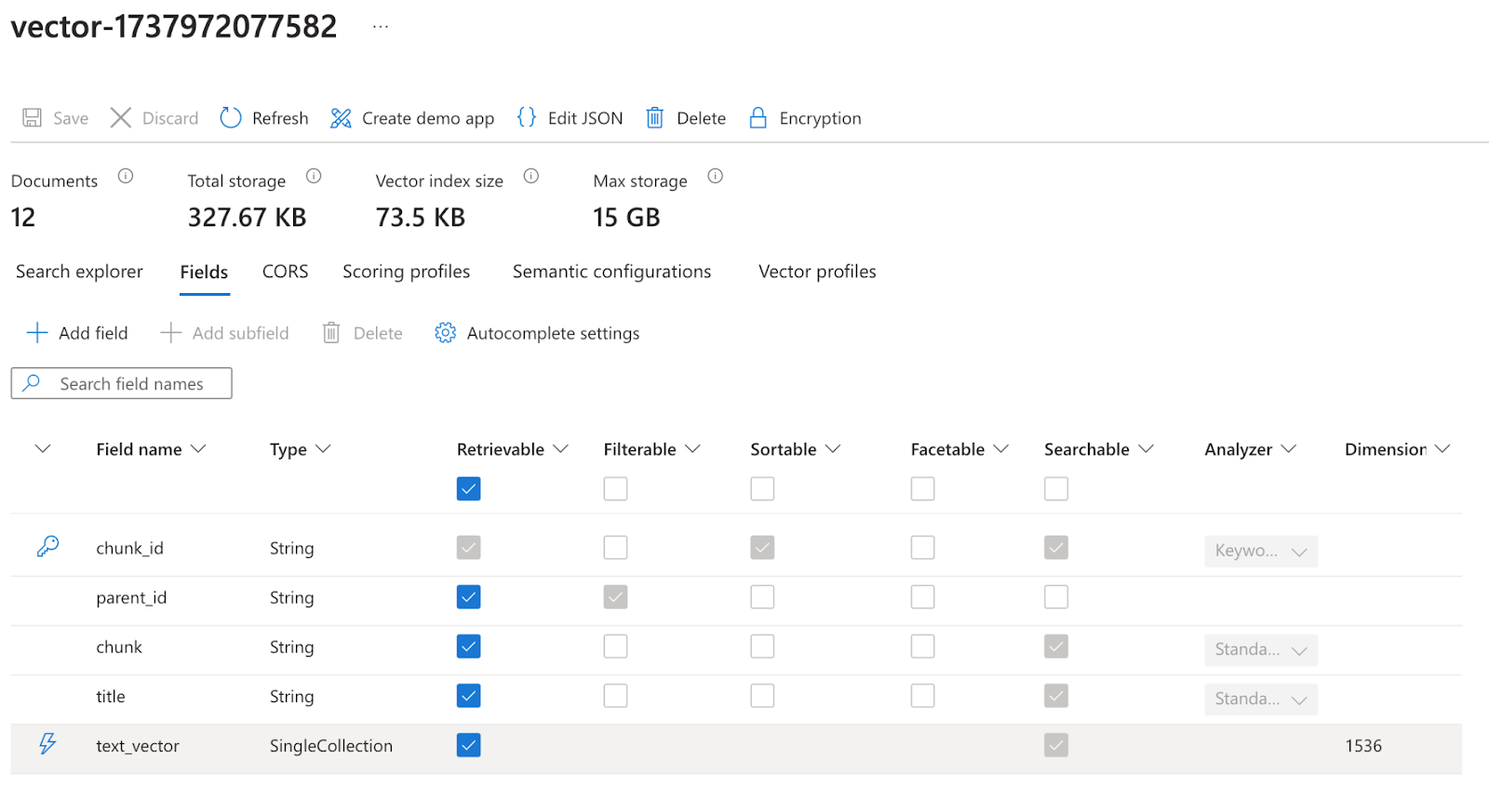
Task: Uncheck Retrievable for the parent_id field
Action: [x=469, y=597]
